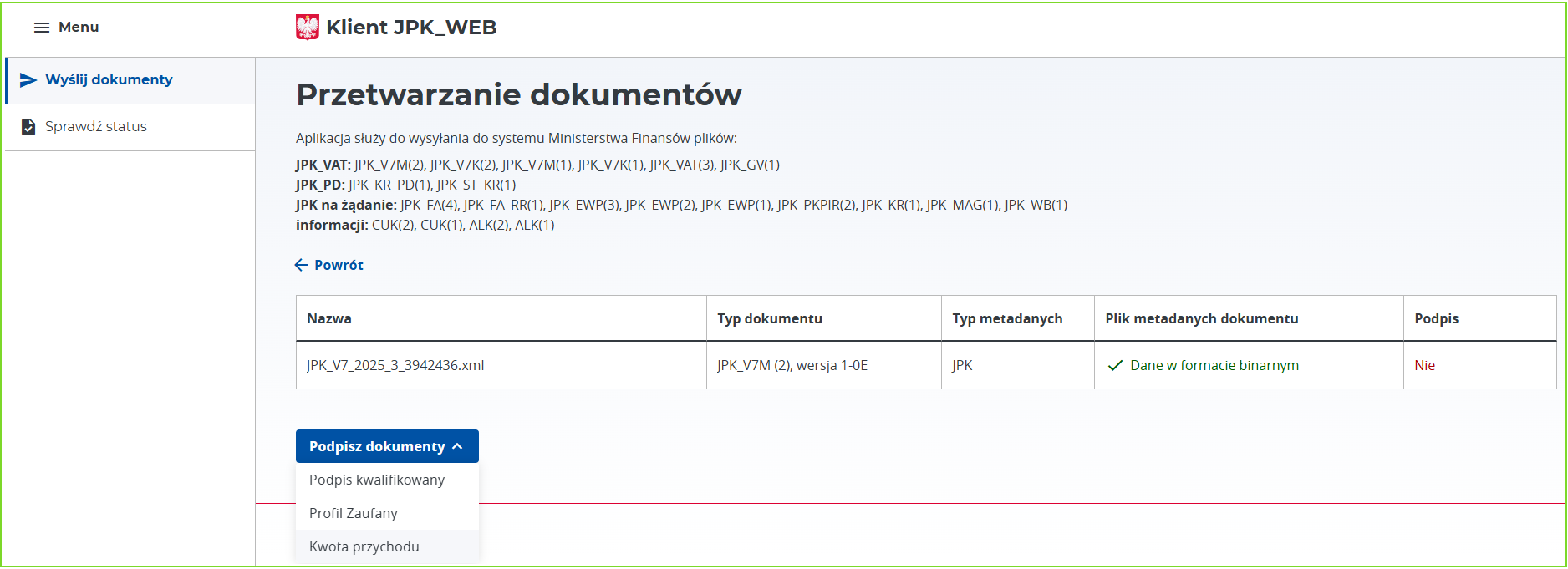Click the JPK na żądanie: label
Viewport: 1568px width, 569px height.
tap(346, 205)
